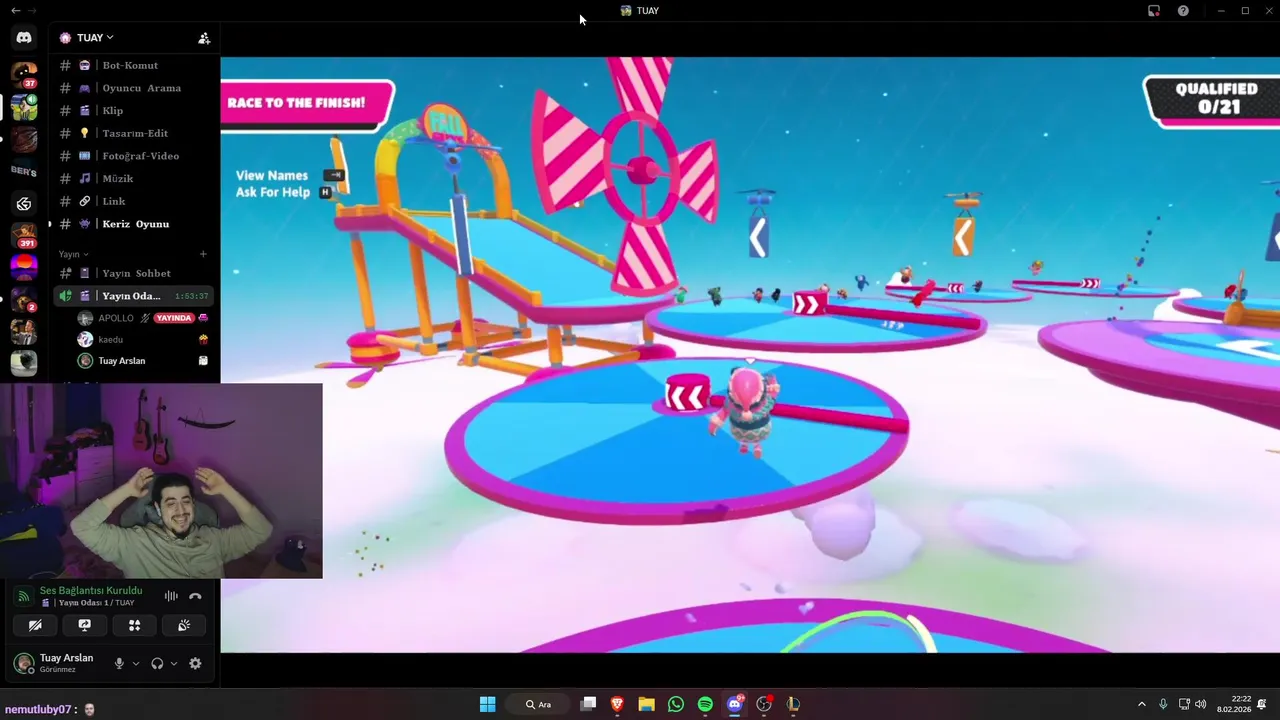Image resolution: width=1280 pixels, height=720 pixels.
Task: Open notification bell in system tray
Action: click(1263, 704)
